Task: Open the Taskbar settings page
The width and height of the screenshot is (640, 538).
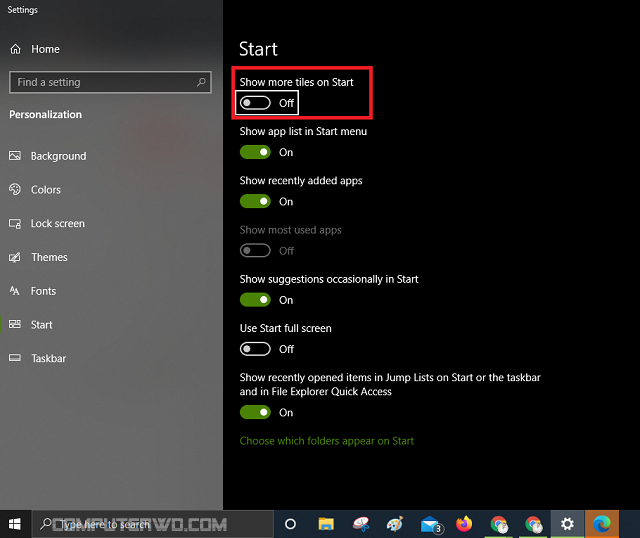Action: [x=49, y=358]
